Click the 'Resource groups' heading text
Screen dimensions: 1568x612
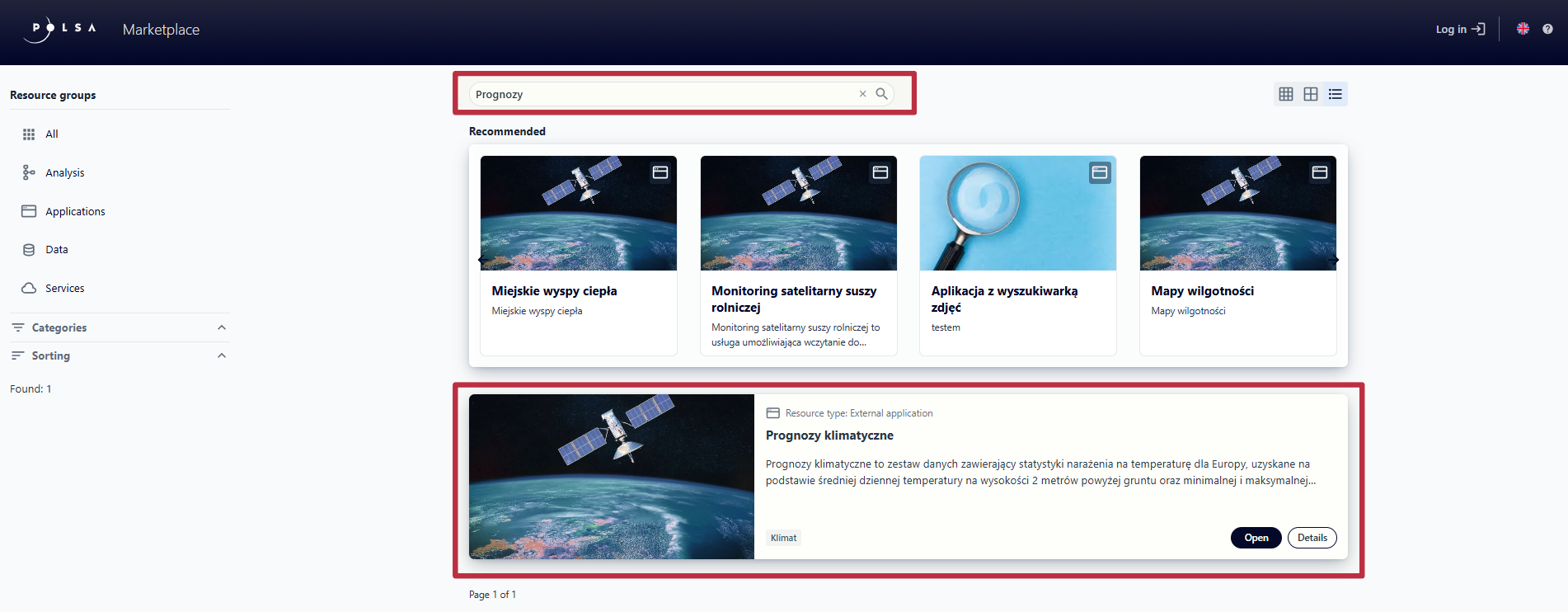click(x=53, y=95)
